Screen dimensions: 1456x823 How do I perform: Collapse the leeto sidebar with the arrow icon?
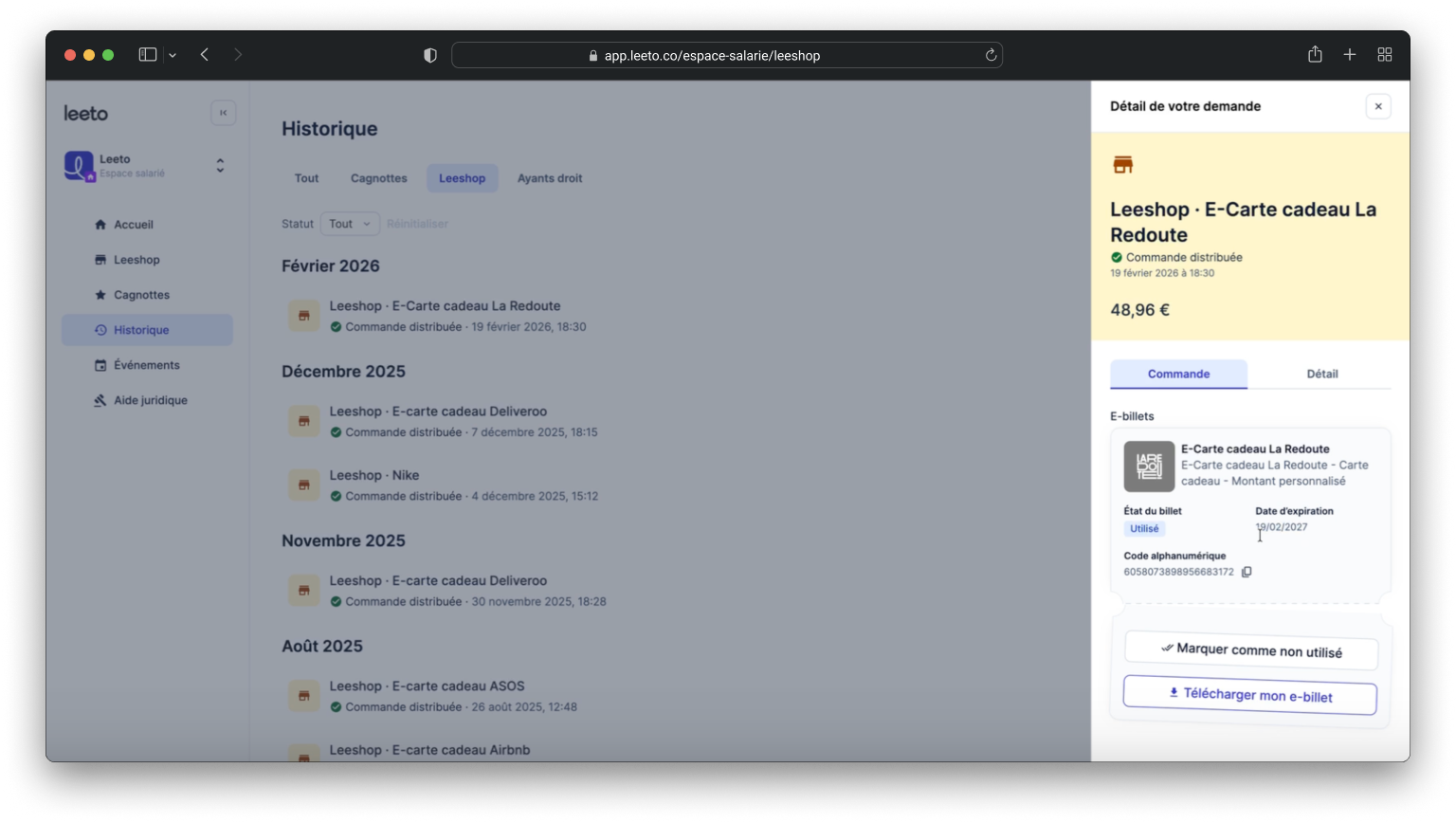(x=224, y=113)
